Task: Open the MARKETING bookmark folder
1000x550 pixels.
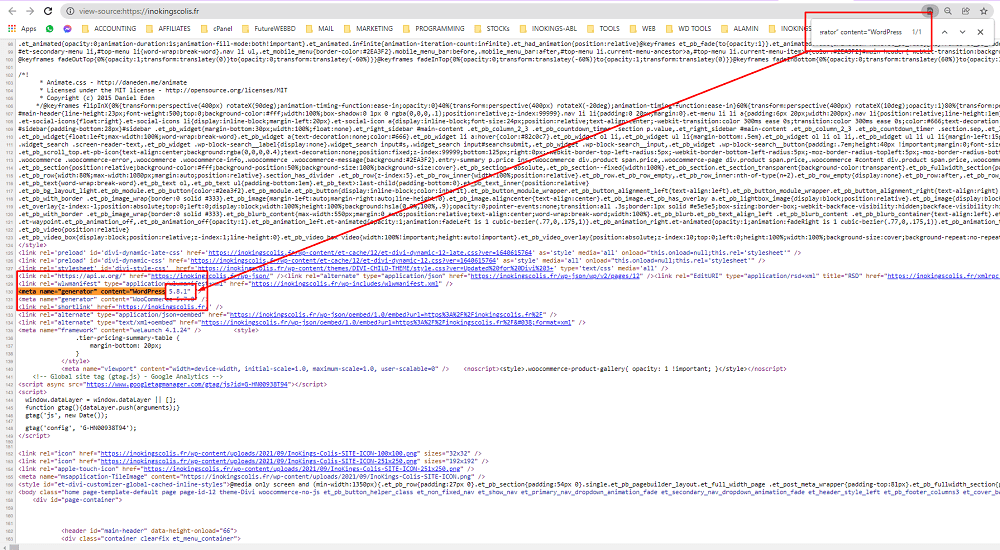Action: tap(369, 29)
